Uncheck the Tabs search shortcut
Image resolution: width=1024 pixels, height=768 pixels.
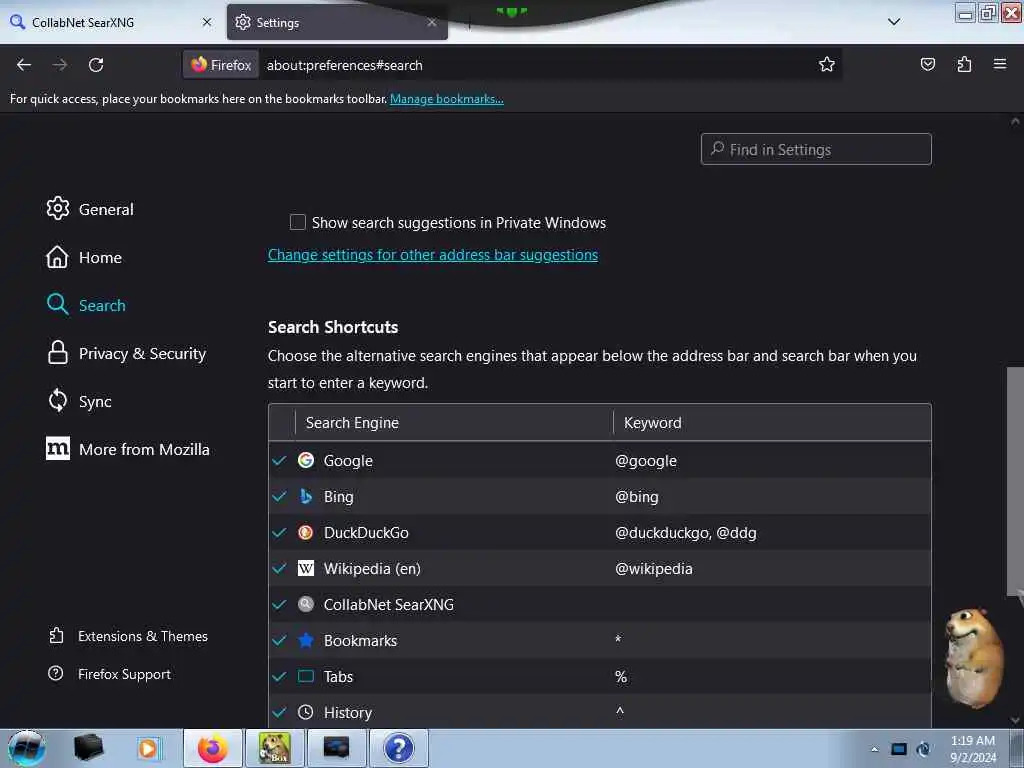tap(280, 676)
